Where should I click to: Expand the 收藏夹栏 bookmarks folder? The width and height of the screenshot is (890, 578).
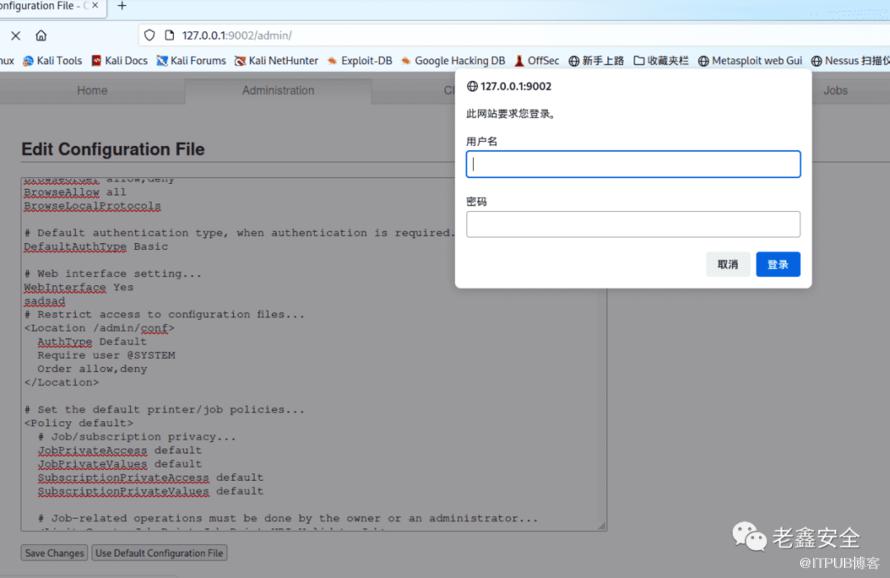pyautogui.click(x=660, y=60)
